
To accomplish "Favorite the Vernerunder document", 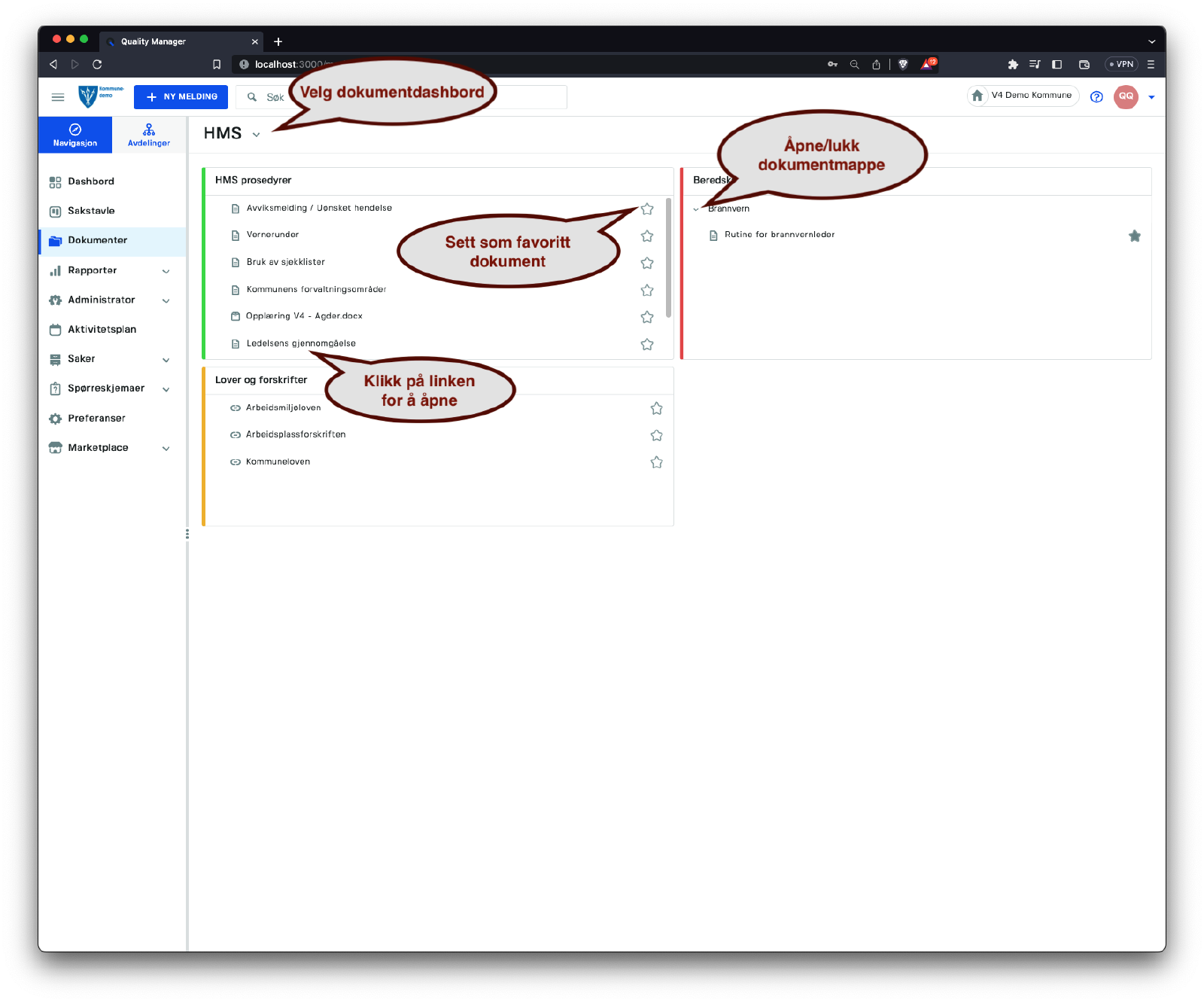I will tap(647, 236).
